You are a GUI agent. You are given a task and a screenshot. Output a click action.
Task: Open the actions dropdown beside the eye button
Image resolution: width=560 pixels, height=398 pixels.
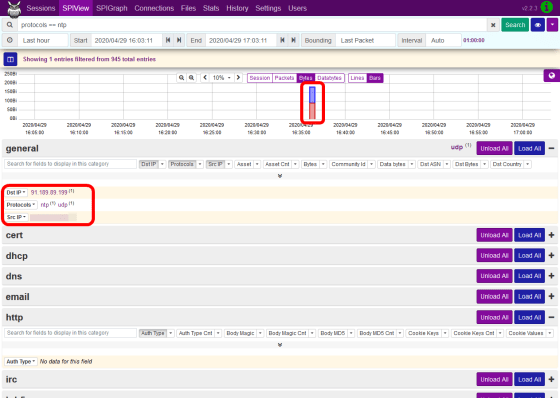click(552, 25)
